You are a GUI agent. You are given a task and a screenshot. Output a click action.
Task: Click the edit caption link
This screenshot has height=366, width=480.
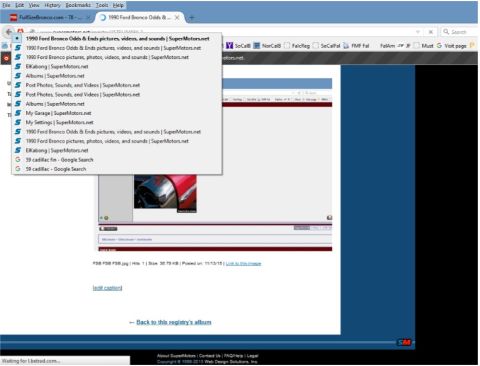click(107, 288)
